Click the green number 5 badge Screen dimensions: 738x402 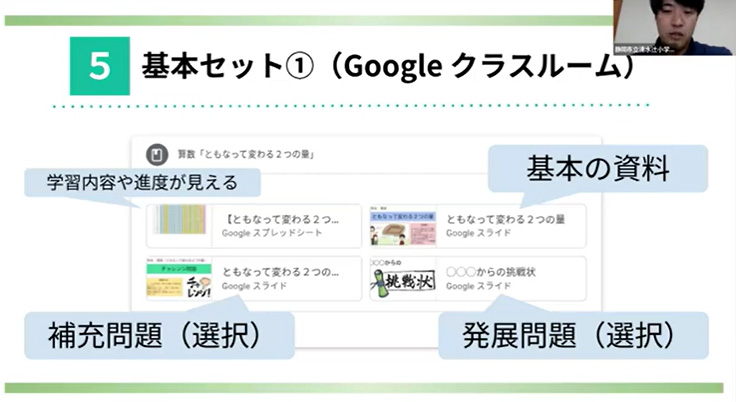click(x=99, y=66)
